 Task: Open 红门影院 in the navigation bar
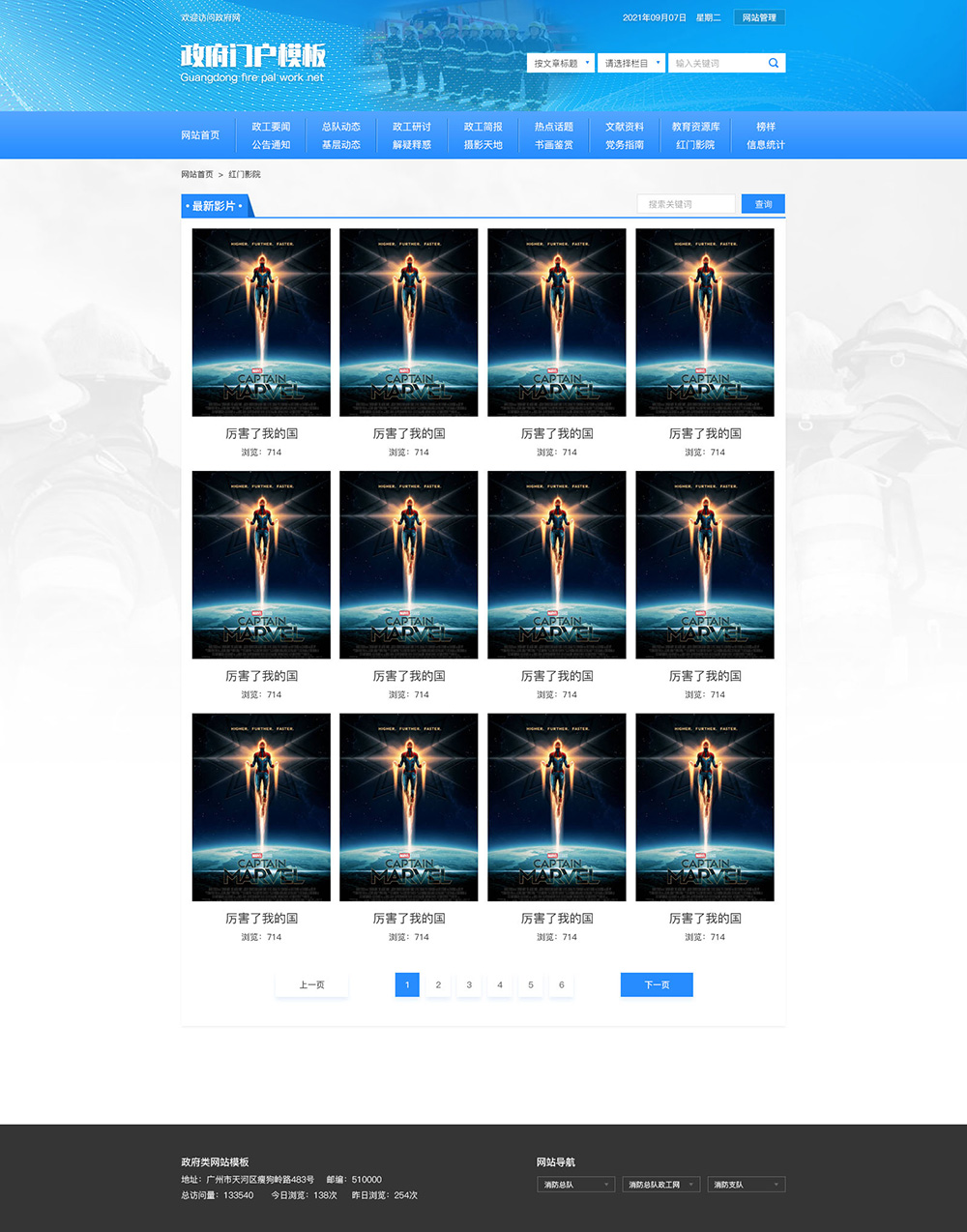click(695, 145)
